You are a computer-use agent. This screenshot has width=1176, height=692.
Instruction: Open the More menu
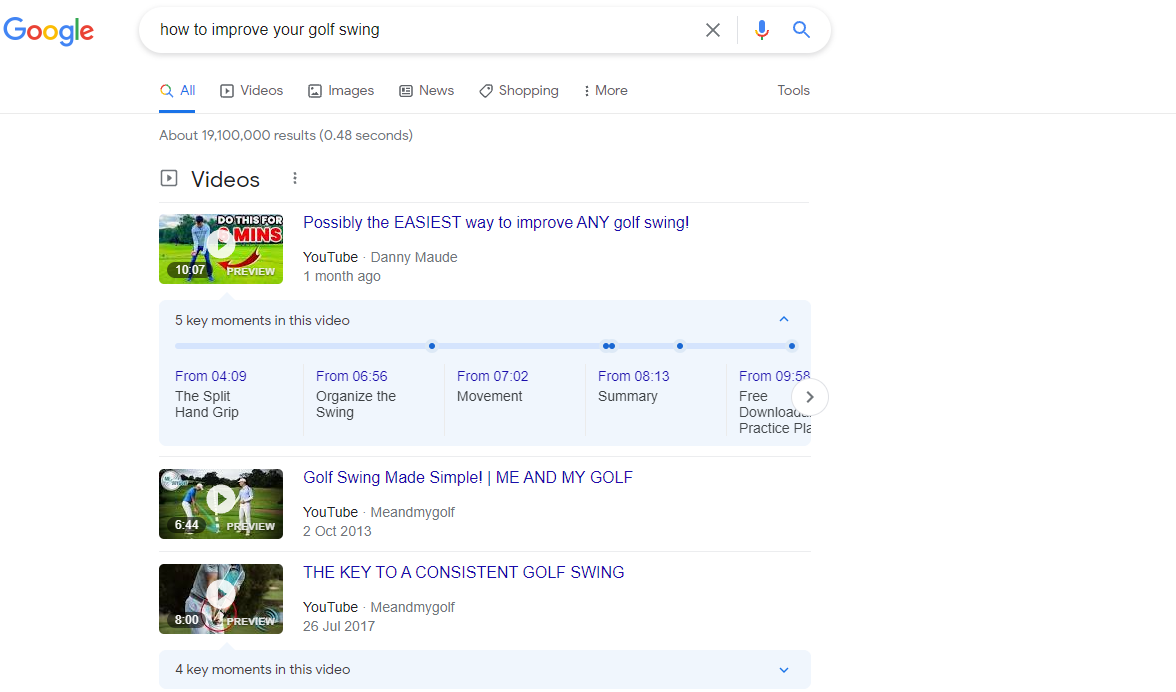pos(604,91)
